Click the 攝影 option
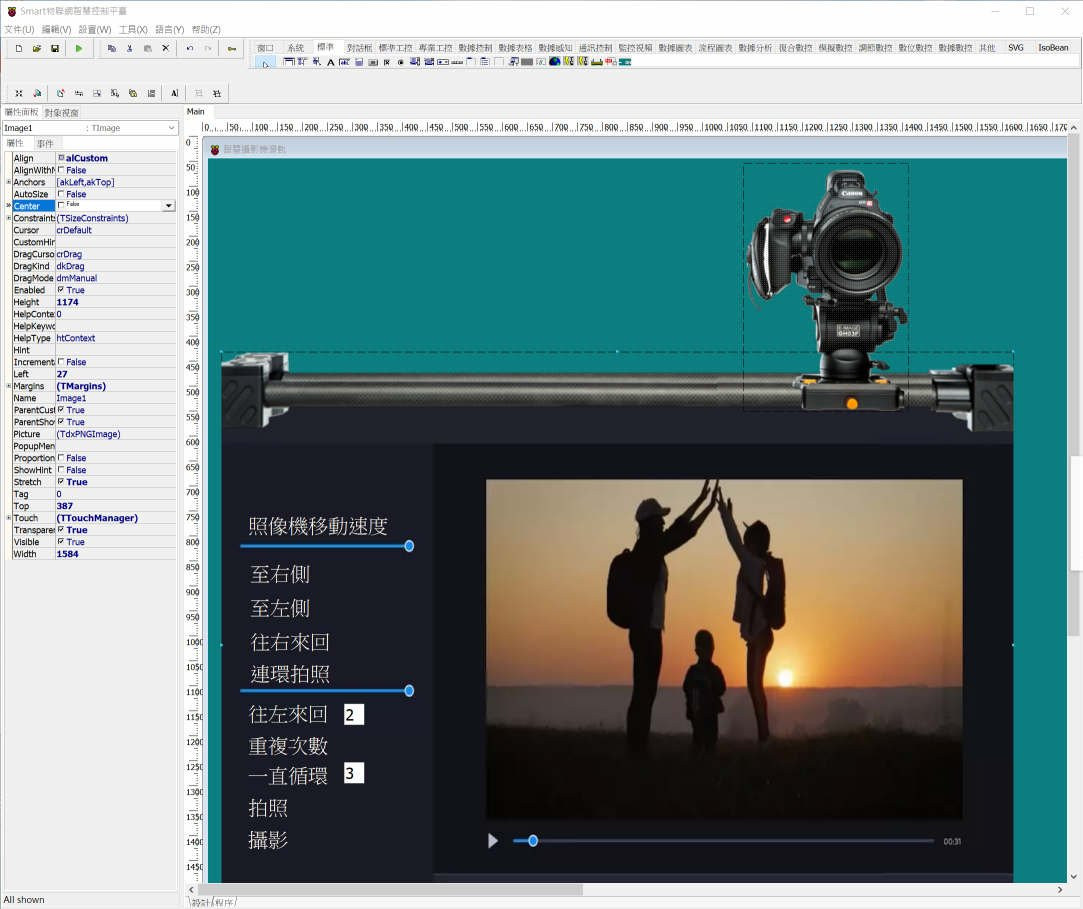The width and height of the screenshot is (1083, 909). (268, 840)
